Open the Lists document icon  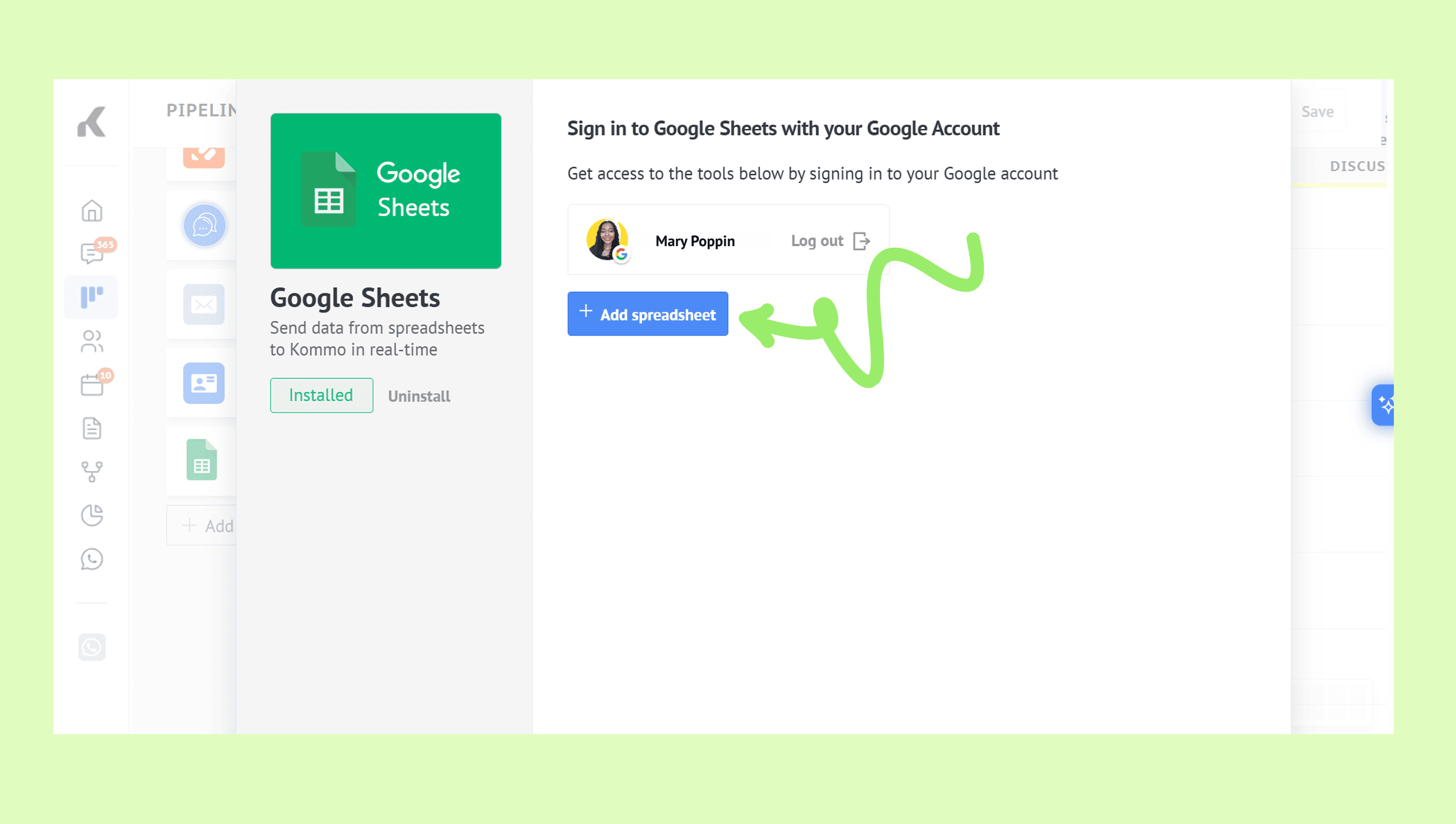click(92, 429)
